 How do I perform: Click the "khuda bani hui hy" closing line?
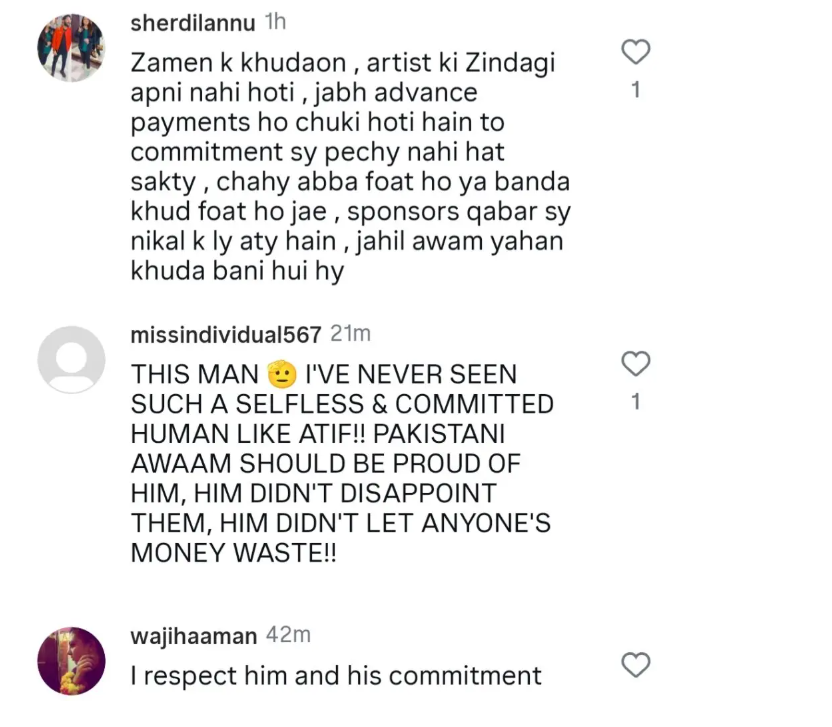[x=237, y=272]
